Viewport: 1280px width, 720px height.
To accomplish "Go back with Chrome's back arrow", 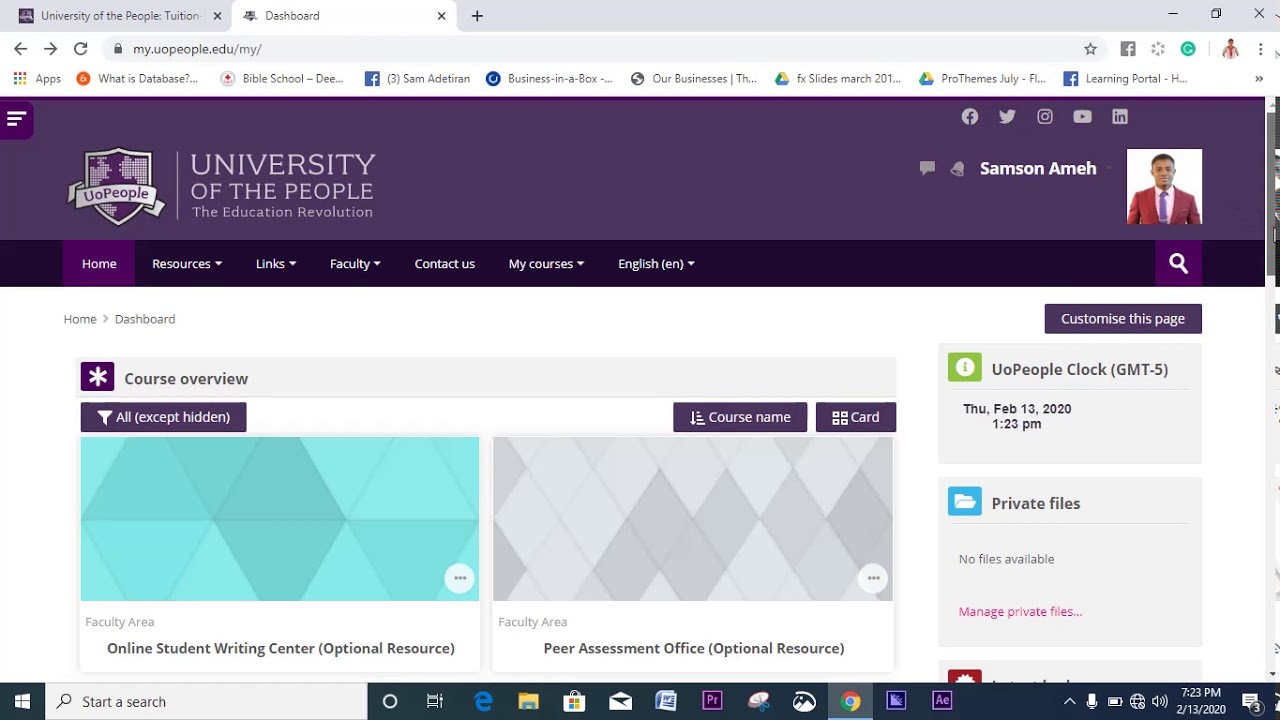I will 20,49.
